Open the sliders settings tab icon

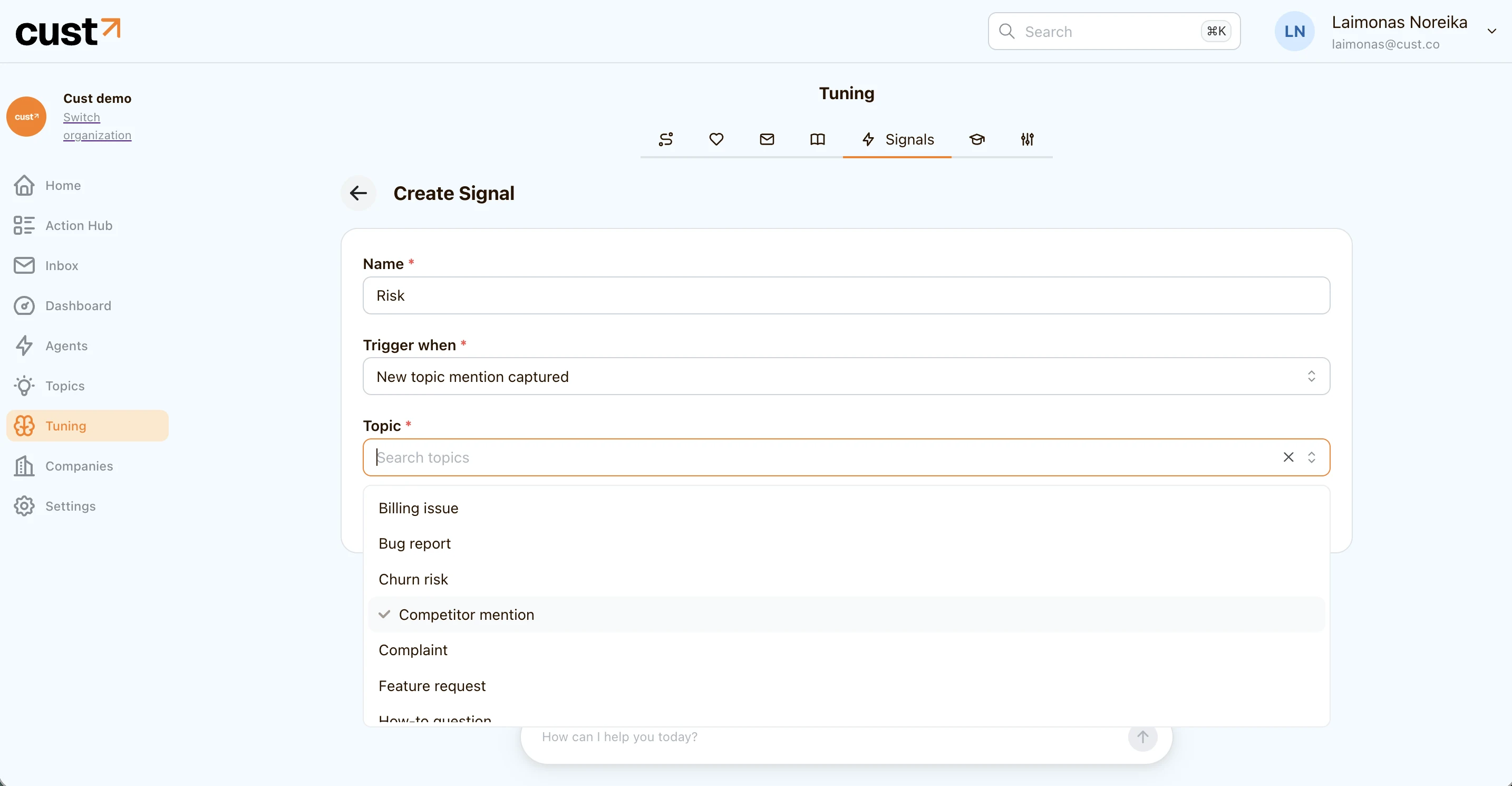point(1027,139)
